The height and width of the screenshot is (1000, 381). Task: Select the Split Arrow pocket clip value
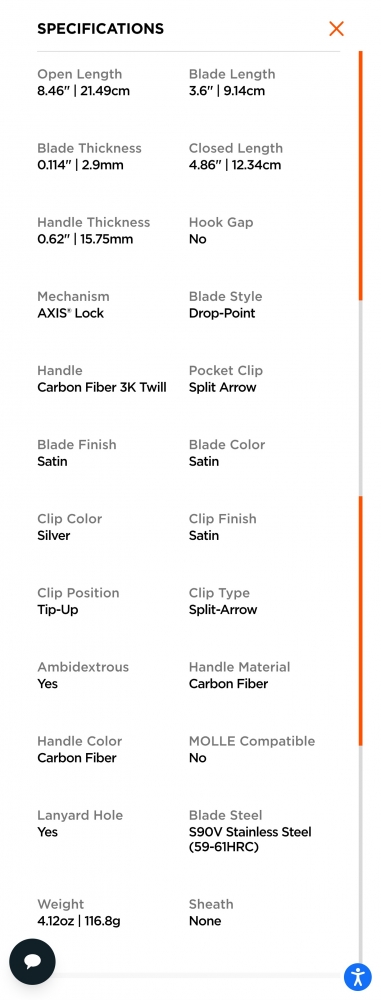pos(222,387)
